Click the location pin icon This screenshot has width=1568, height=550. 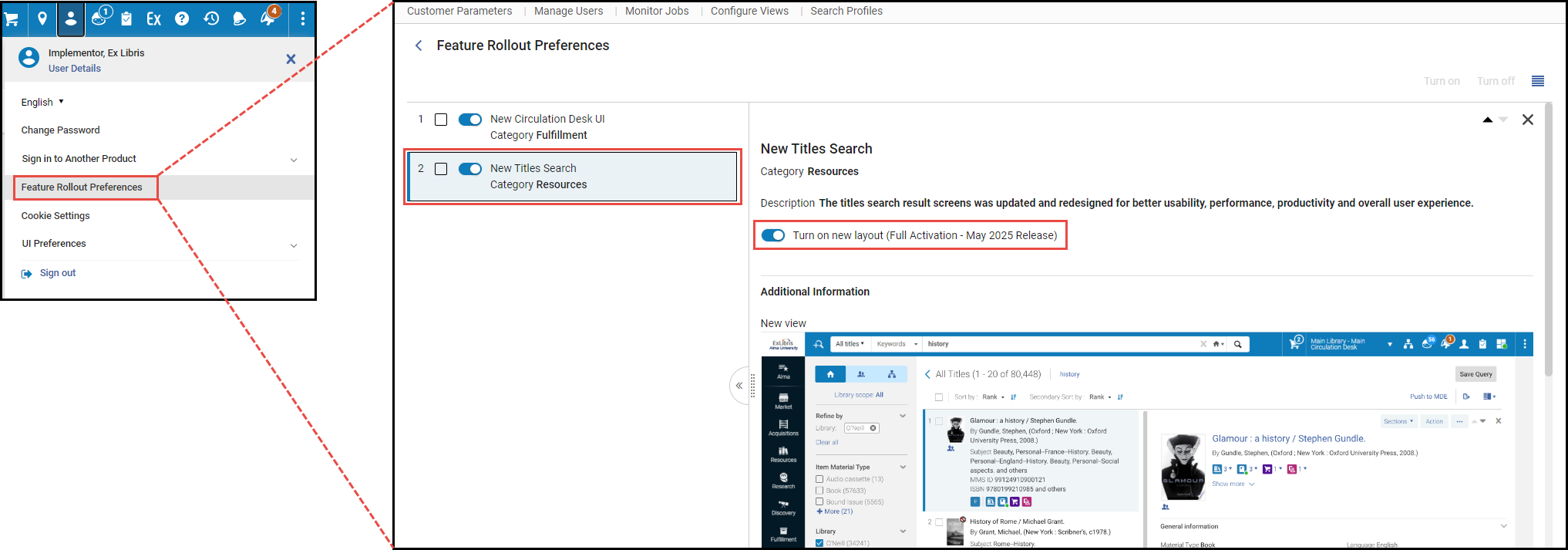(x=42, y=19)
